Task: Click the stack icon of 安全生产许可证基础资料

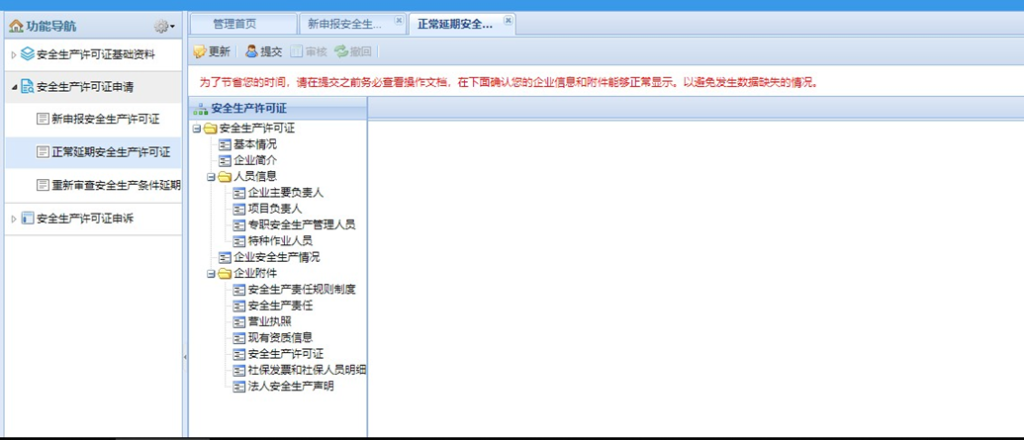Action: (x=27, y=54)
